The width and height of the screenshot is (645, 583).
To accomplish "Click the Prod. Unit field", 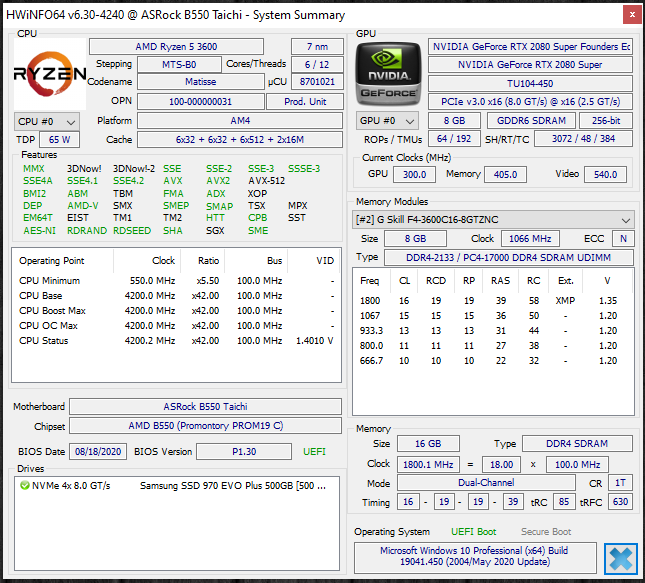I will coord(305,102).
